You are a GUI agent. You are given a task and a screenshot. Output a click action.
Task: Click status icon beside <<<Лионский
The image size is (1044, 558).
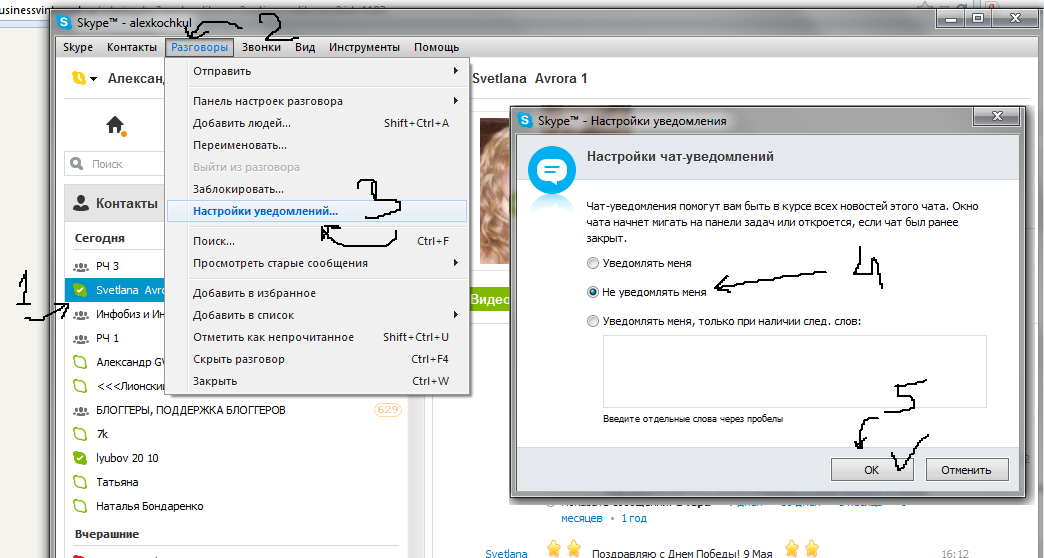pyautogui.click(x=80, y=386)
